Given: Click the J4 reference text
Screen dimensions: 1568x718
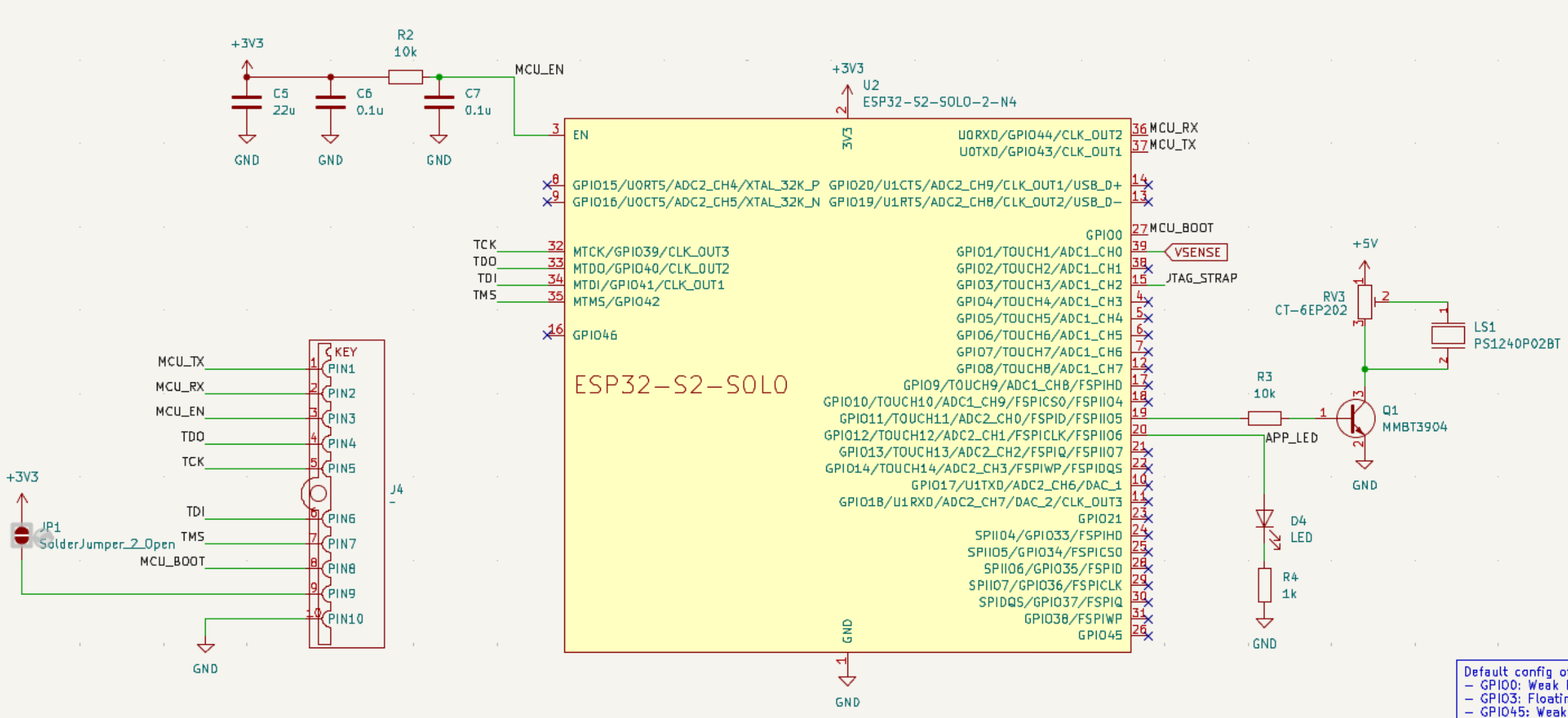Looking at the screenshot, I should [397, 490].
